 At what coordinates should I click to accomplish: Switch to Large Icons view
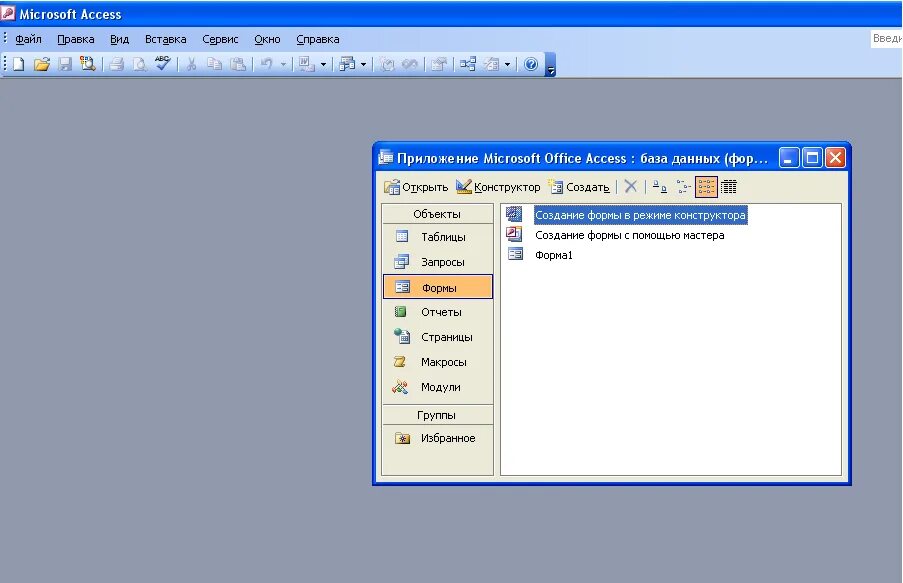point(660,187)
